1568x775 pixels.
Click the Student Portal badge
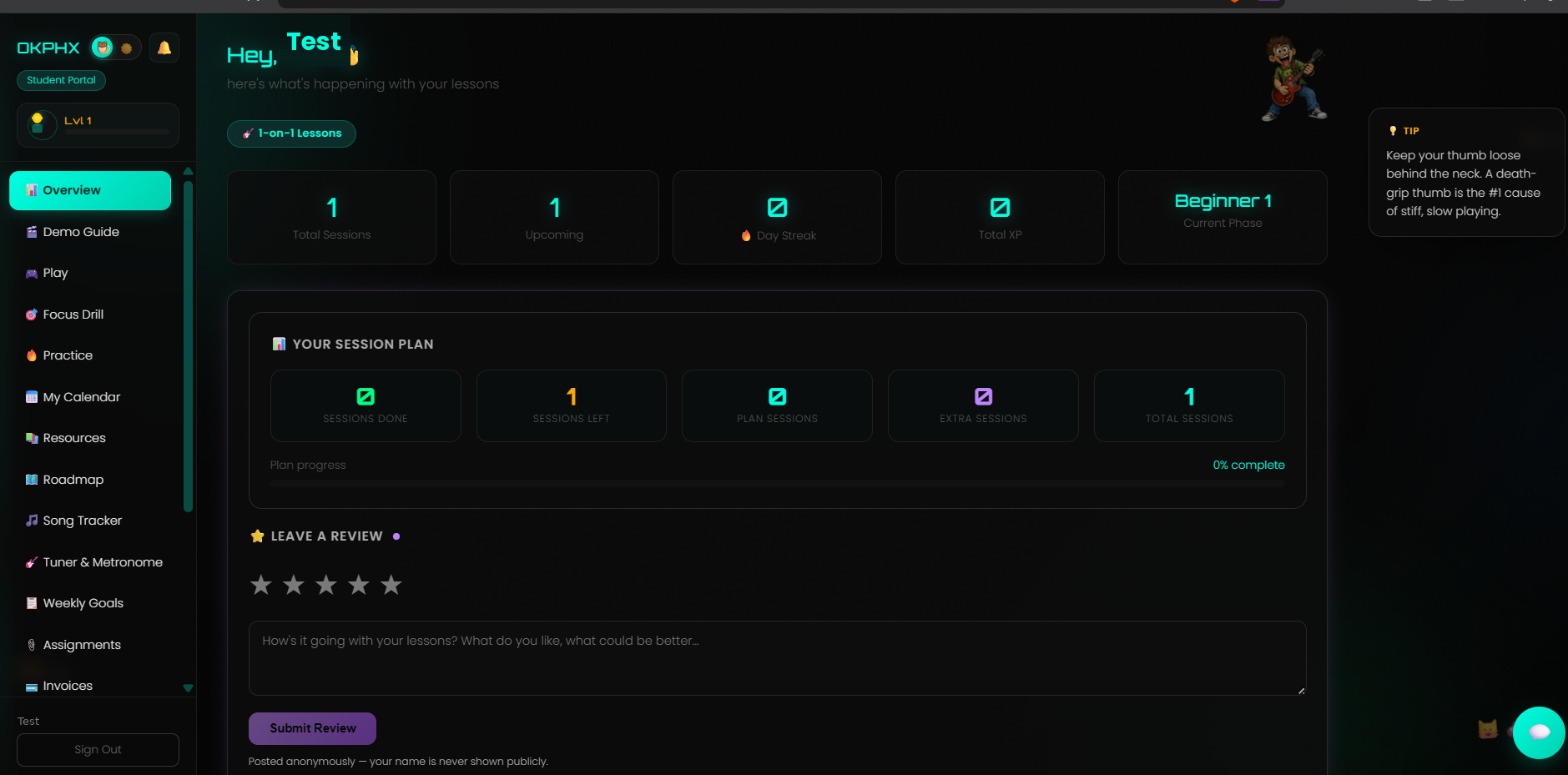pos(61,80)
